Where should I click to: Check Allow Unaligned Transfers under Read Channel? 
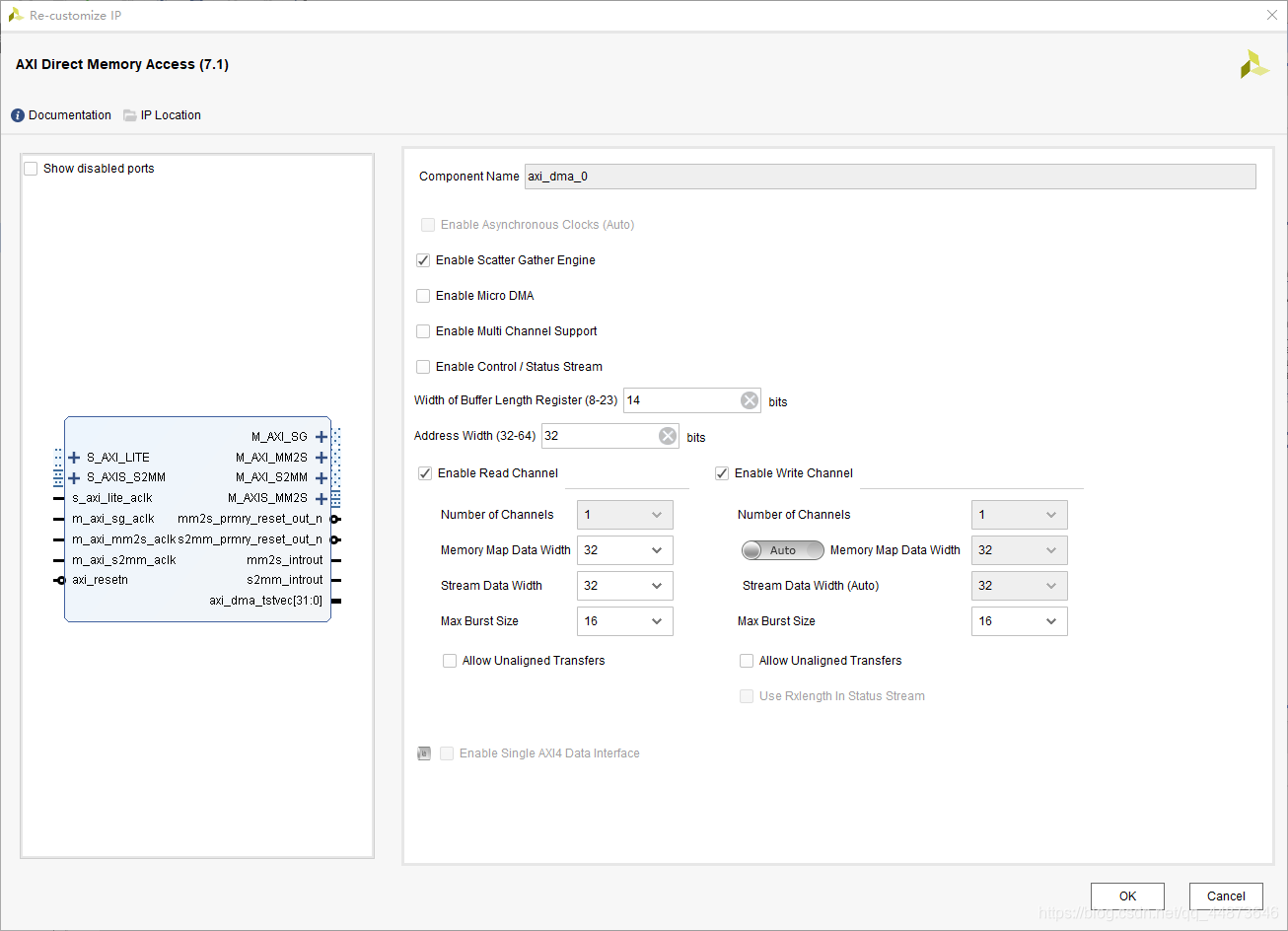click(450, 661)
